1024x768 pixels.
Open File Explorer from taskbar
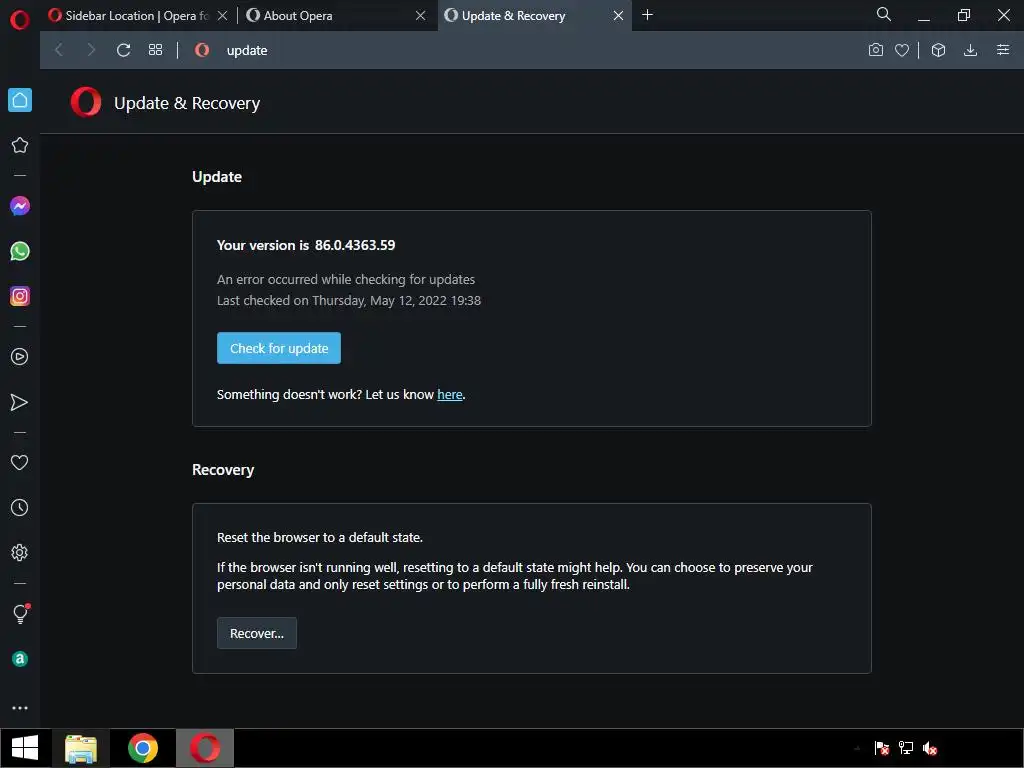(x=81, y=748)
